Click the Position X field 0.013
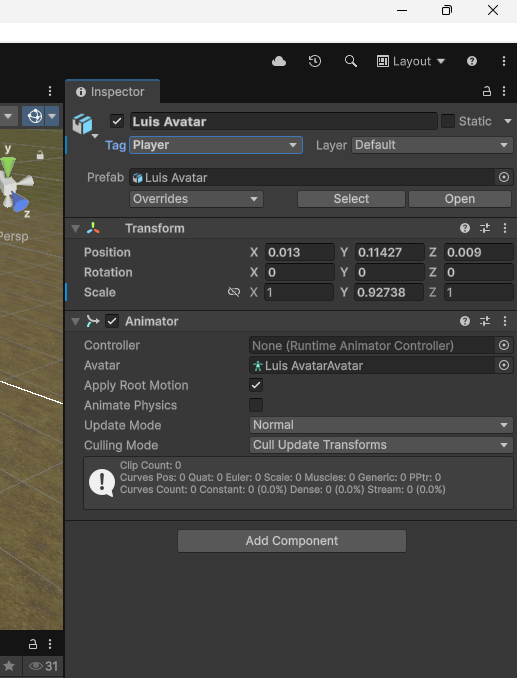 tap(300, 252)
